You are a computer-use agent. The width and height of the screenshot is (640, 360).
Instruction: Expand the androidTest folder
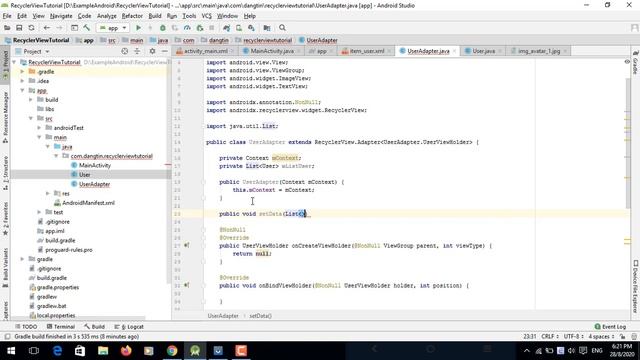39,128
